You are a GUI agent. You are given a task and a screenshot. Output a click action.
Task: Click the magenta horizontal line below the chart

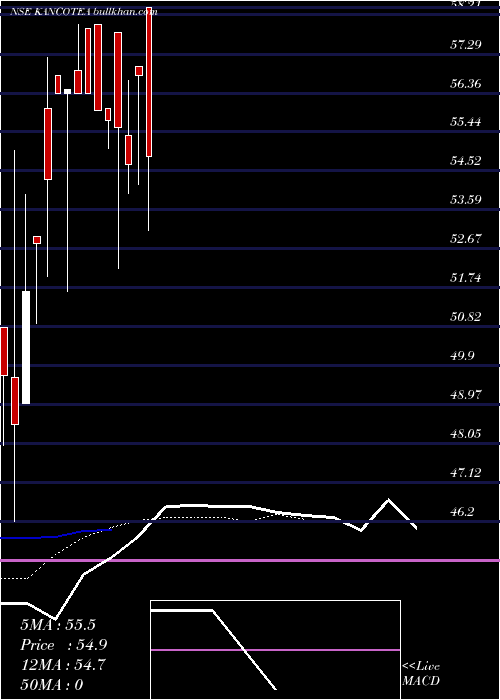click(250, 560)
